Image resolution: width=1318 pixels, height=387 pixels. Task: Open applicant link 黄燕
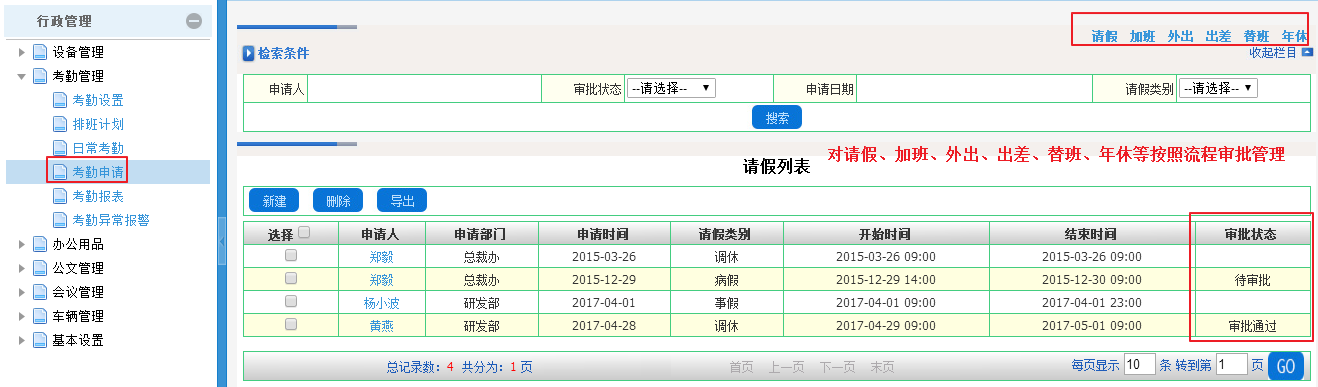coord(381,325)
